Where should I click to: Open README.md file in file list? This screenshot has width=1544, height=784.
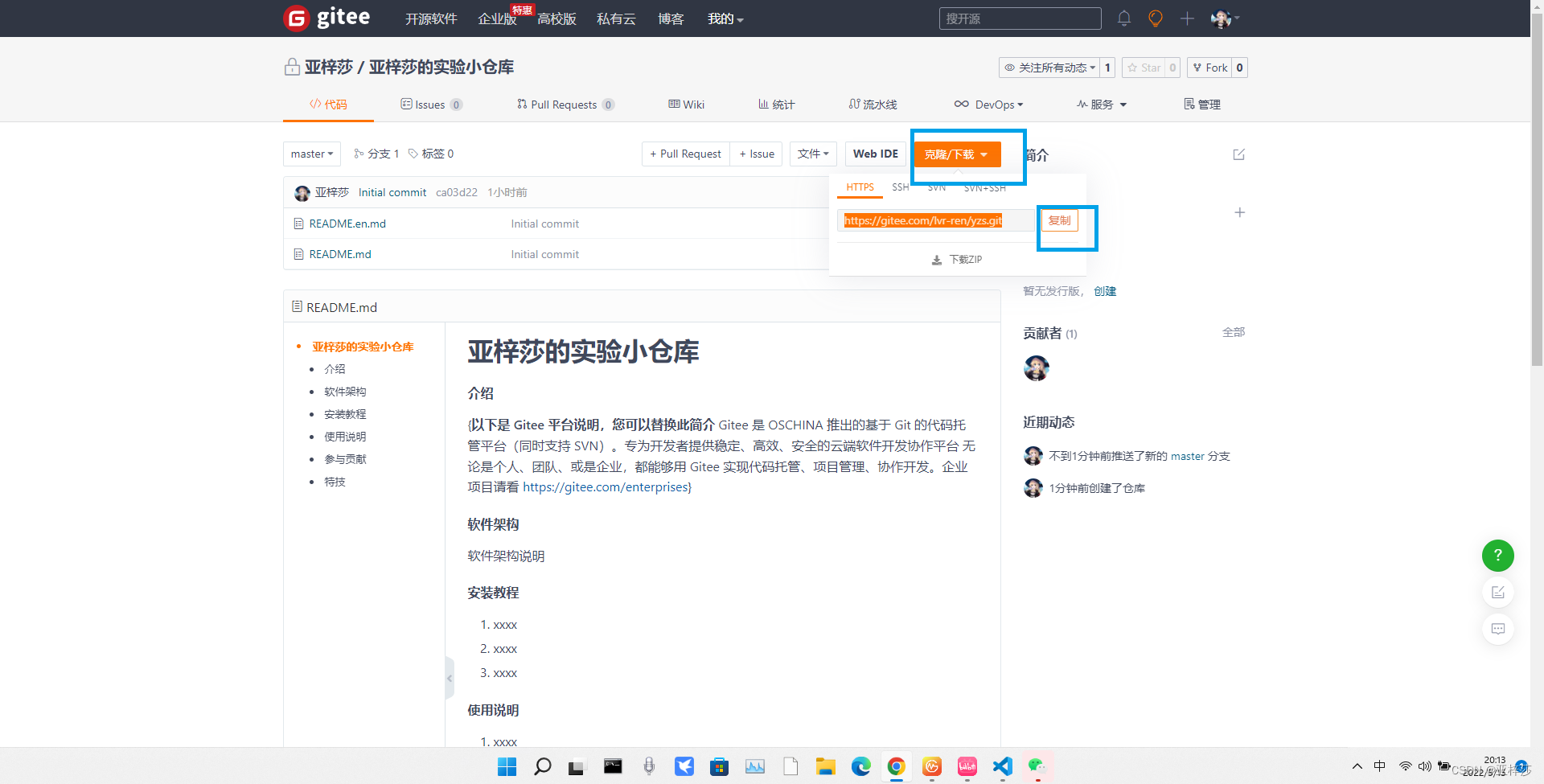(x=340, y=254)
